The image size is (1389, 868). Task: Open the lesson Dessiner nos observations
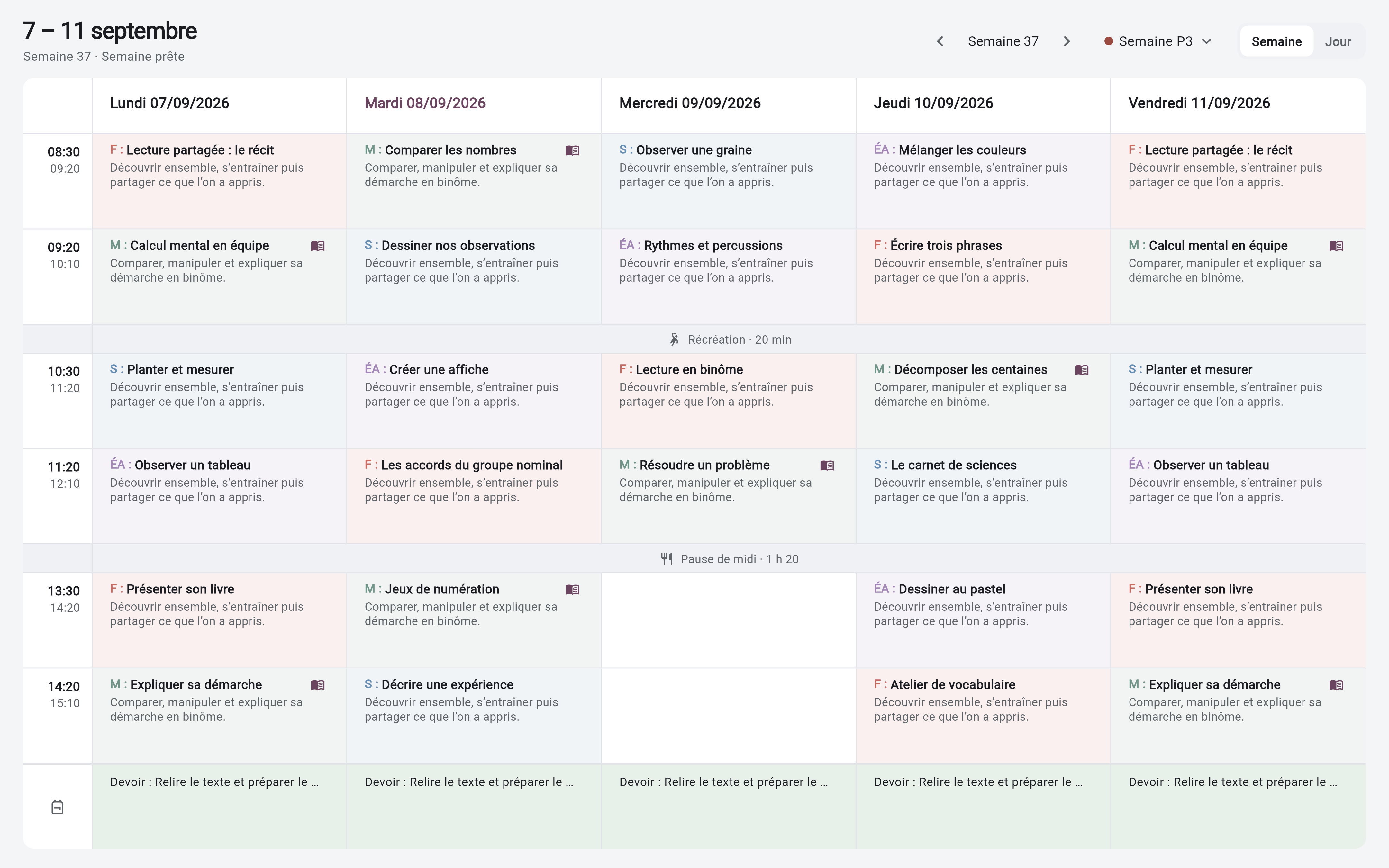coord(474,277)
